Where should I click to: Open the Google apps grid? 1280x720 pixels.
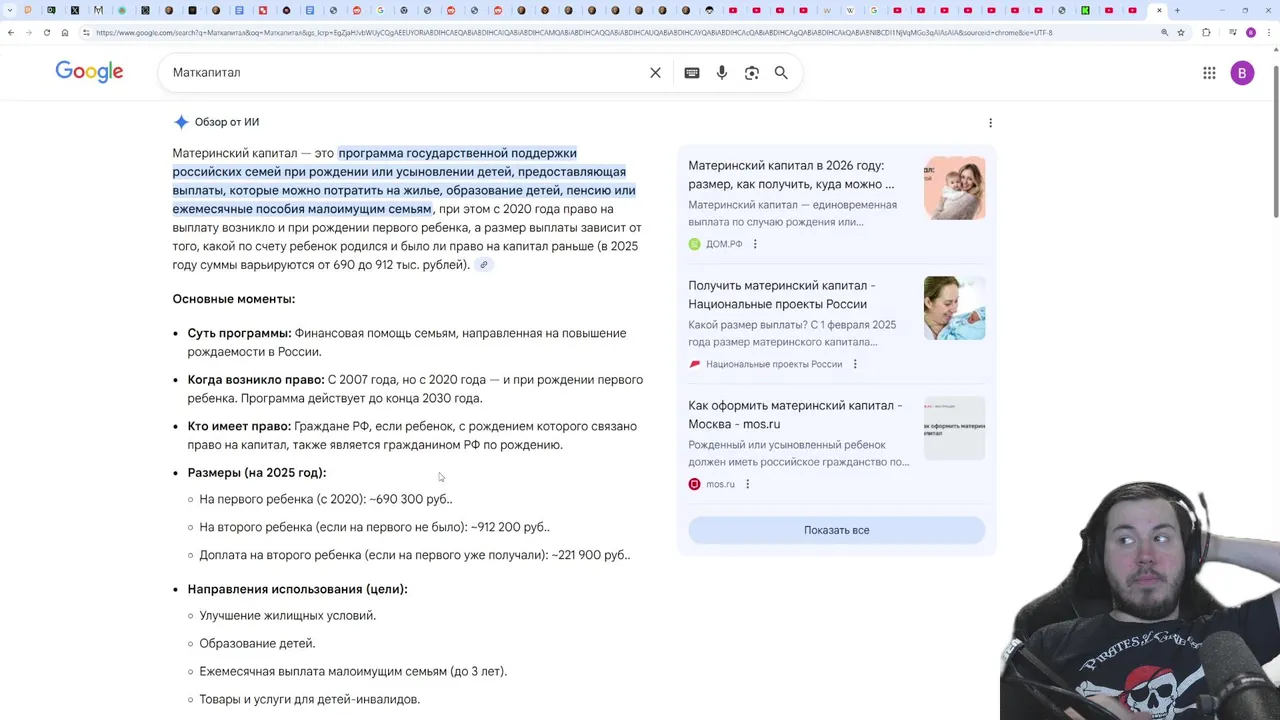point(1209,73)
